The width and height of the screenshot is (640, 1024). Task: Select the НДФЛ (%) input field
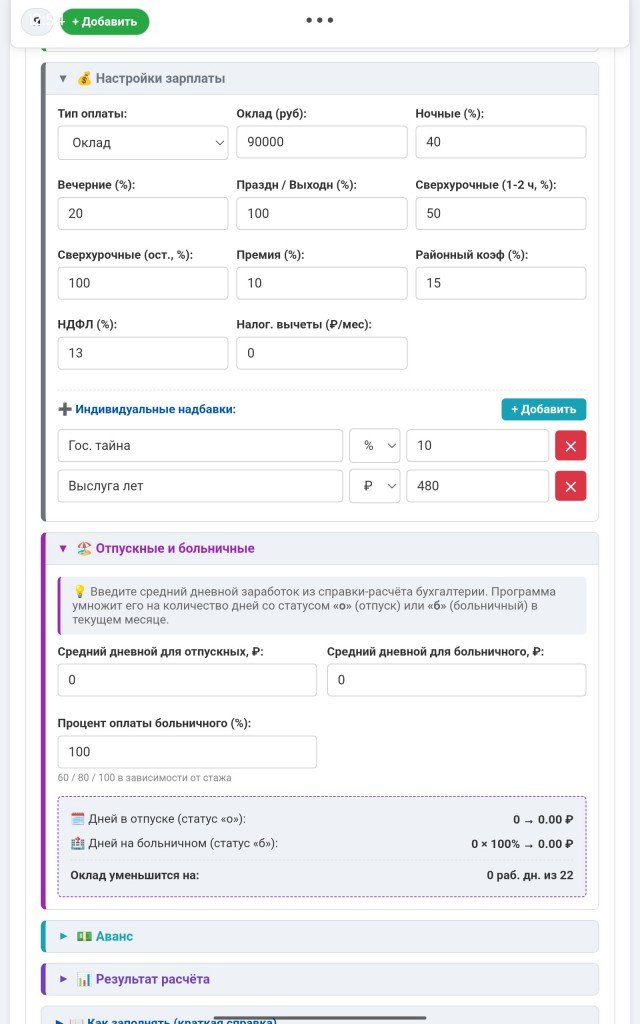pos(142,353)
